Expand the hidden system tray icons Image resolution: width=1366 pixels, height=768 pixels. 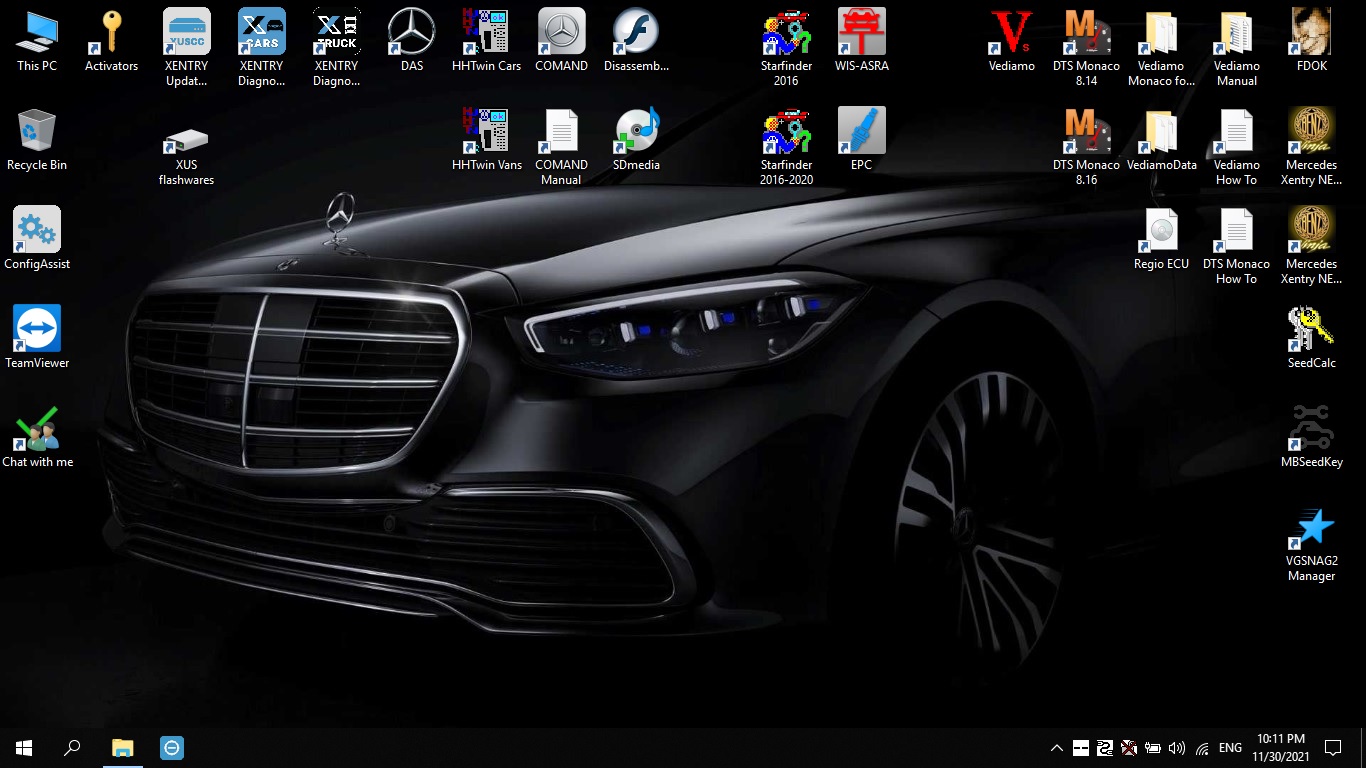1056,748
